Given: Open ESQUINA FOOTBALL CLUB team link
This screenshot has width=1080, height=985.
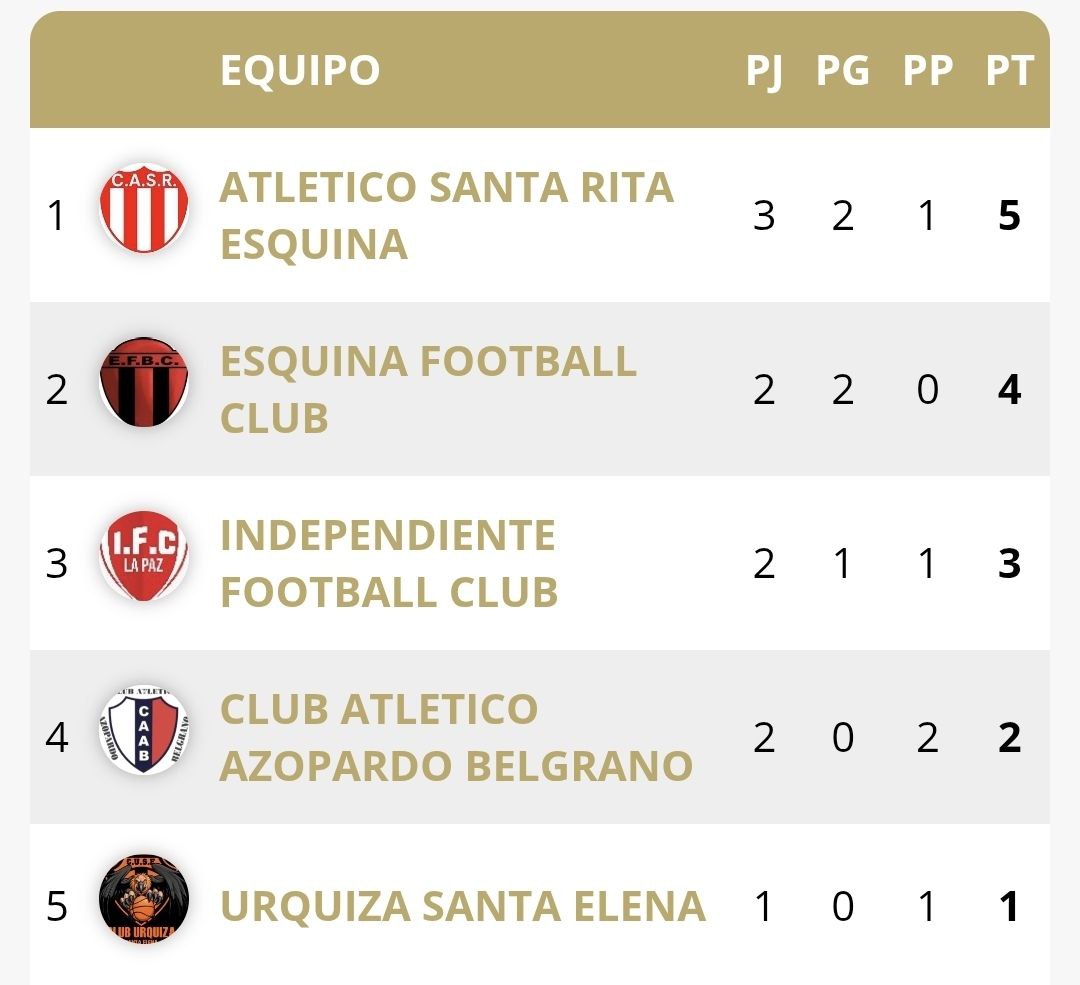Looking at the screenshot, I should 428,389.
